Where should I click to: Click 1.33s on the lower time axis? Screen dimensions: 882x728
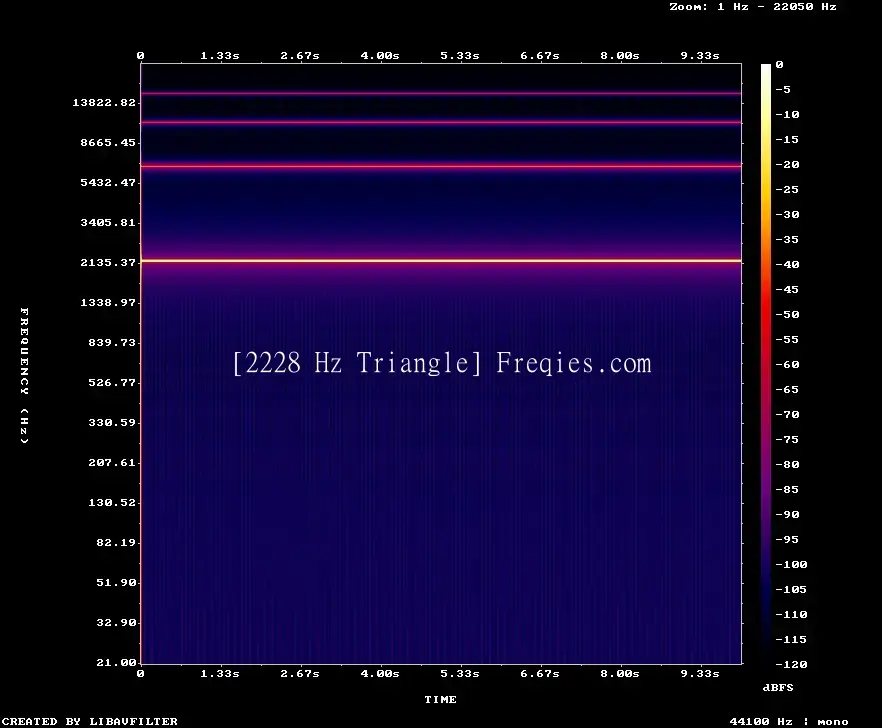click(220, 673)
